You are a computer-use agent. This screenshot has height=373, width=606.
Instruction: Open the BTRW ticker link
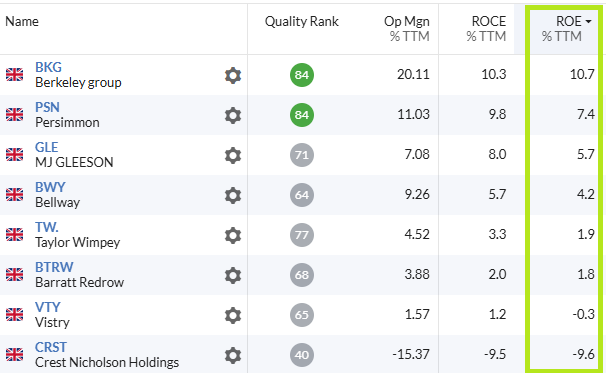click(54, 267)
